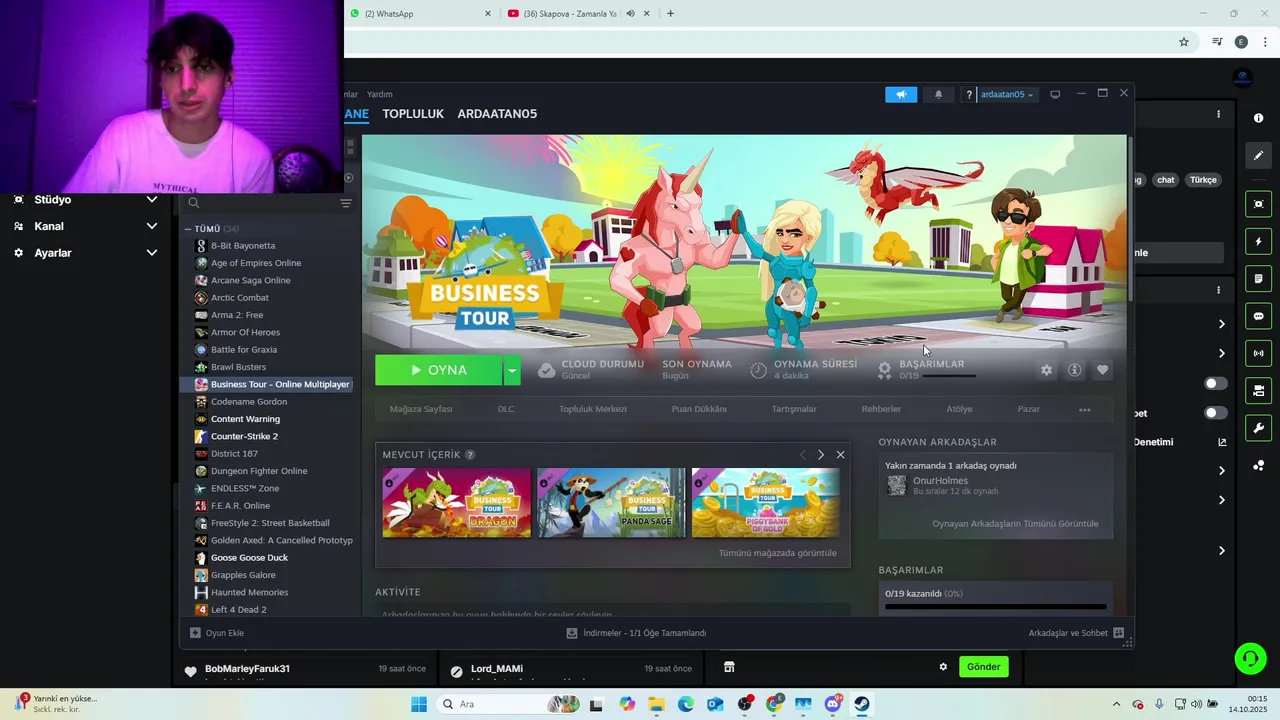The height and width of the screenshot is (720, 1280).
Task: Open the Steam help question mark
Action: 968,94
